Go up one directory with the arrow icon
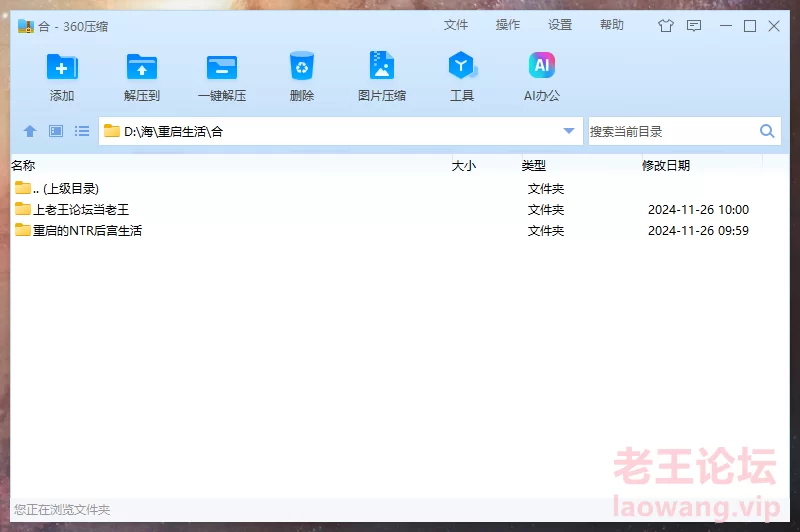This screenshot has height=532, width=800. [x=30, y=131]
